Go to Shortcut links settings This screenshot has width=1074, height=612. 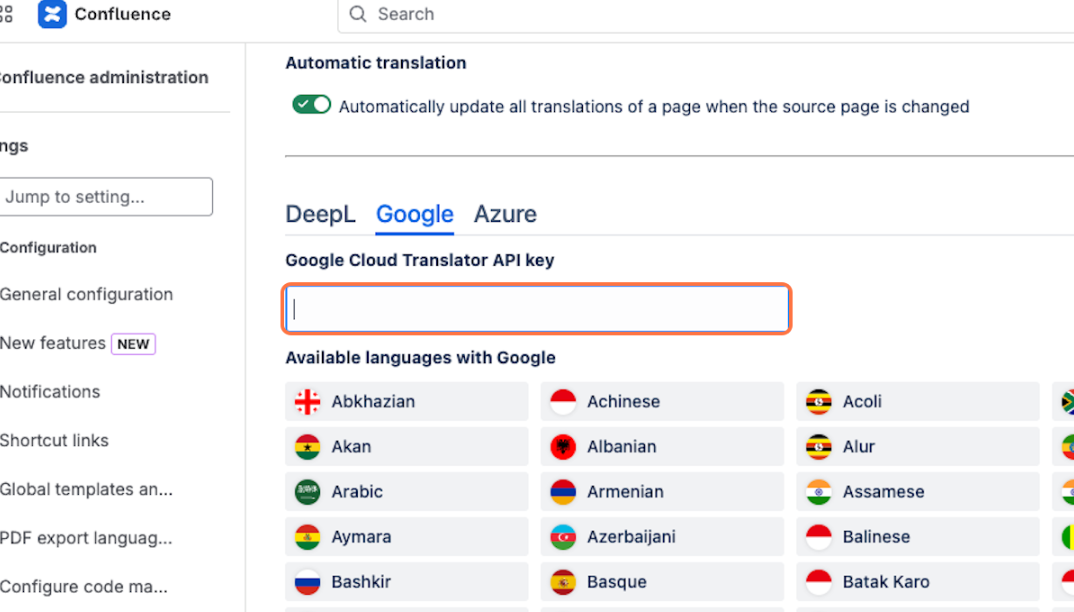[x=54, y=441]
